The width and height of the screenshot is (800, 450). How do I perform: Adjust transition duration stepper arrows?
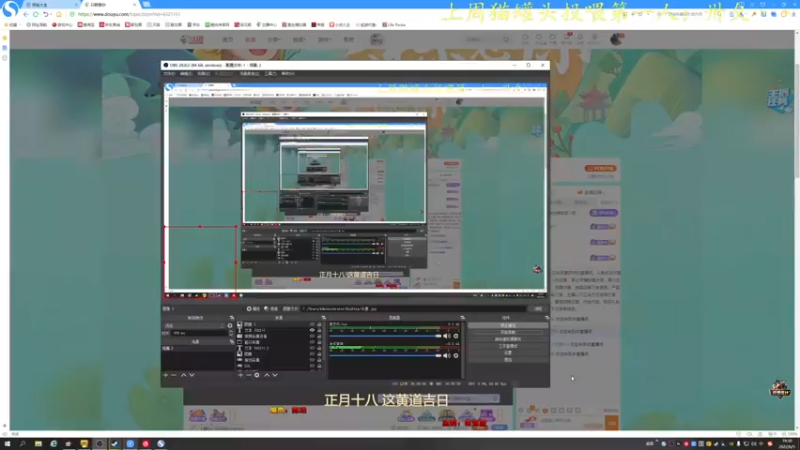(230, 333)
